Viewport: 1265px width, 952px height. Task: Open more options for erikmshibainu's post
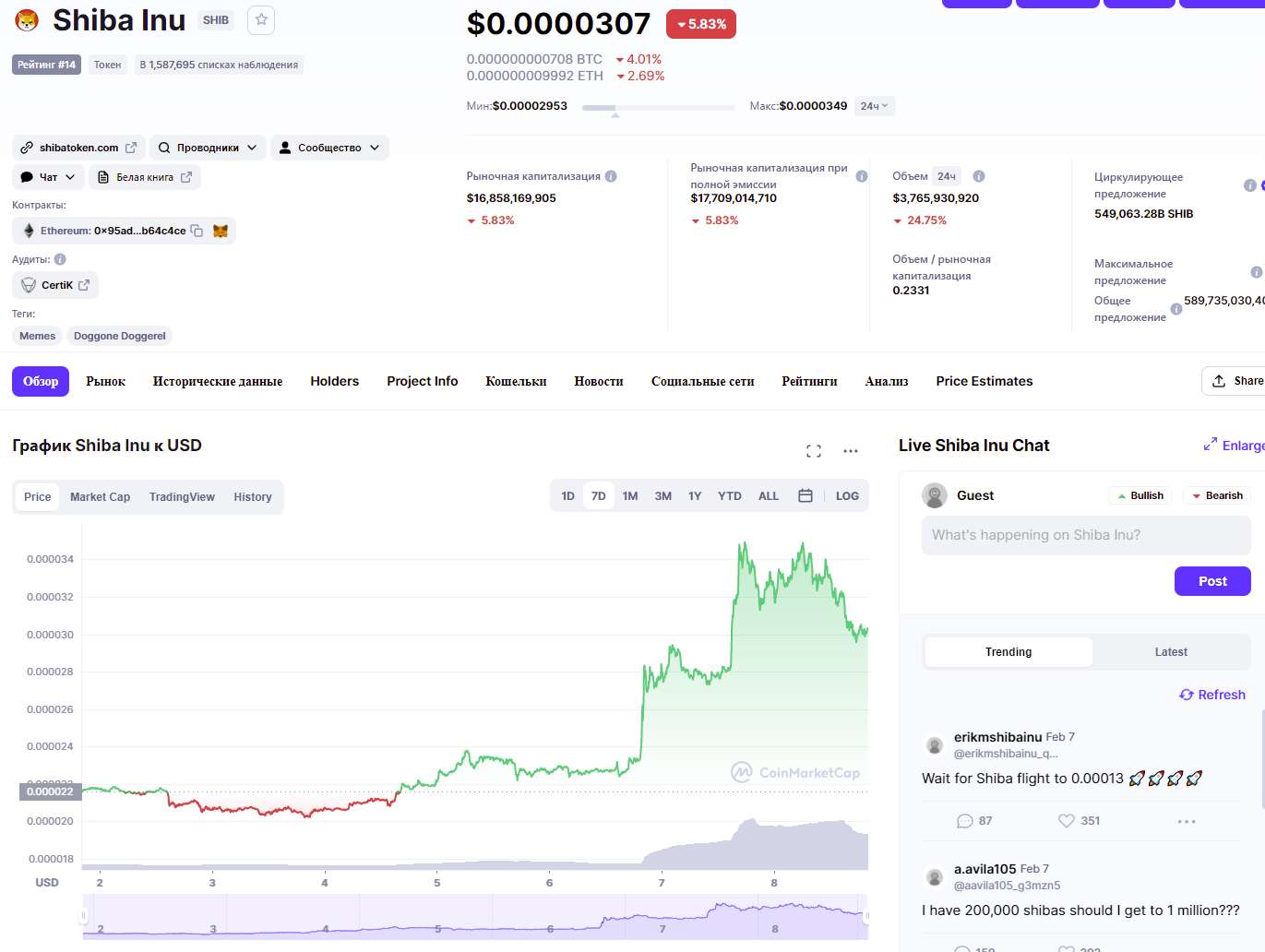[x=1187, y=821]
